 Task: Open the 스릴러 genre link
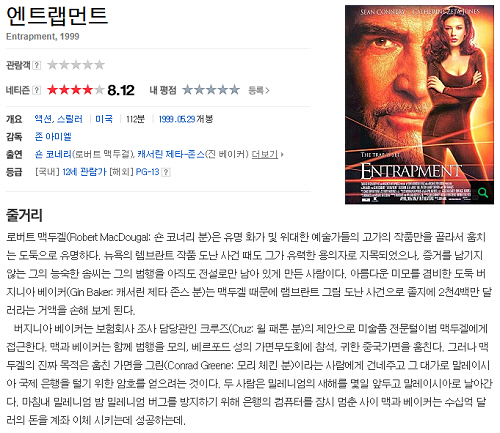(x=69, y=119)
